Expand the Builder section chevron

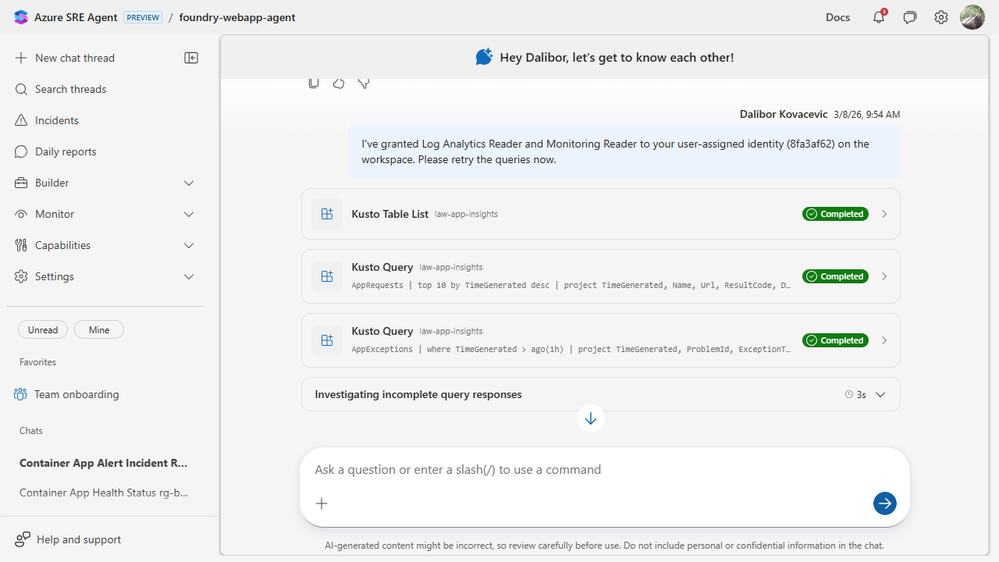[x=189, y=183]
